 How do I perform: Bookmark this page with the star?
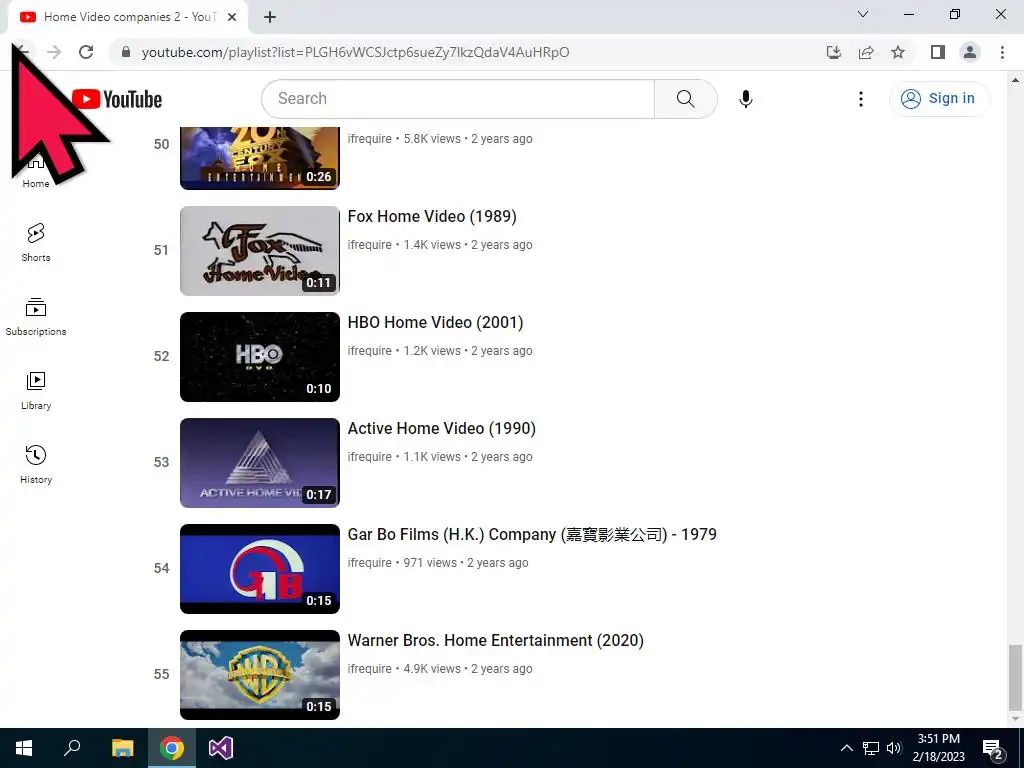point(899,52)
